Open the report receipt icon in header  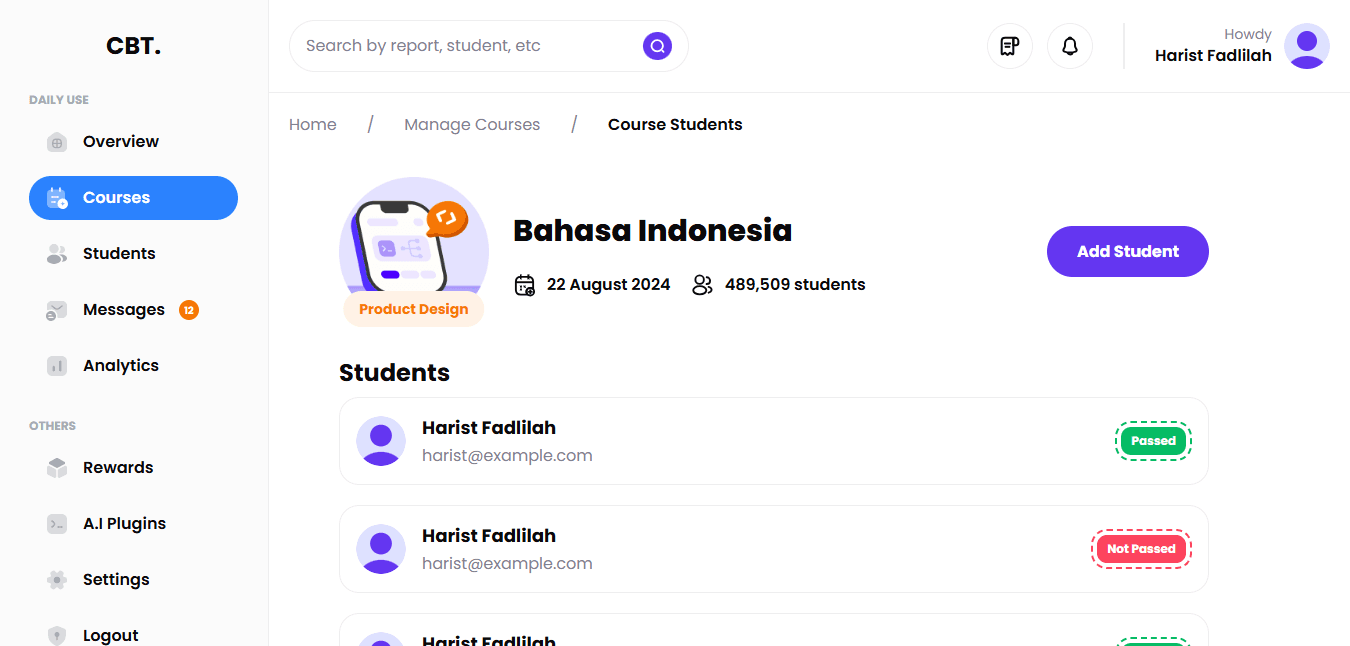(1010, 46)
